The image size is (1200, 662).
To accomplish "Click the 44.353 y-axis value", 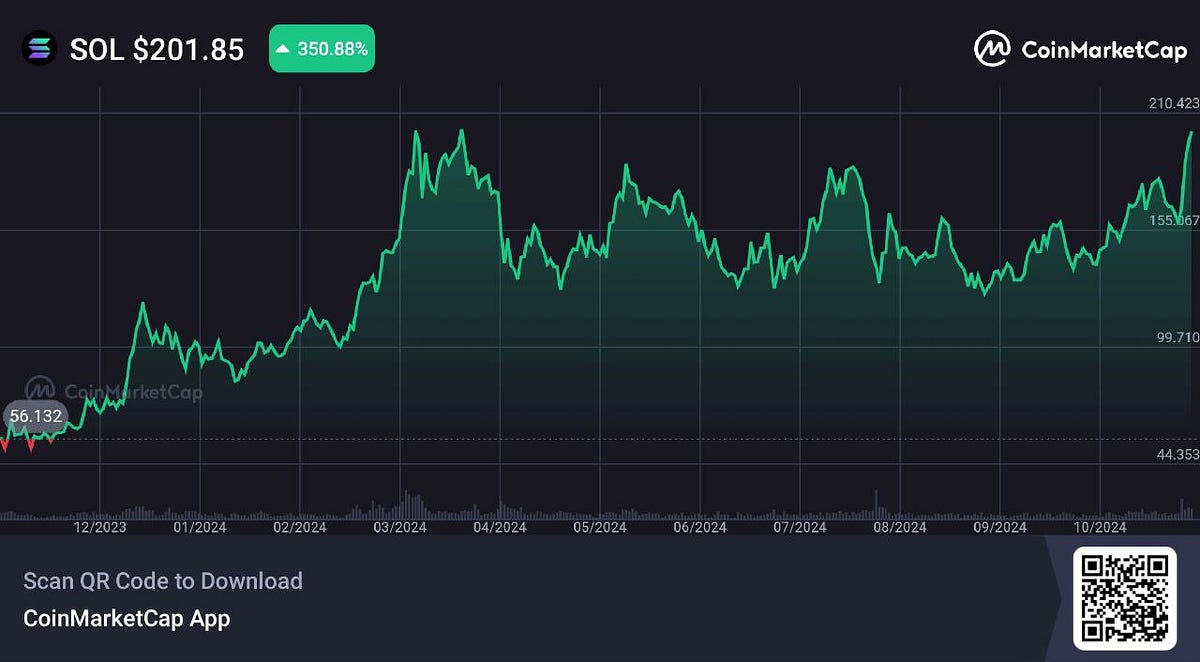I will [x=1177, y=455].
